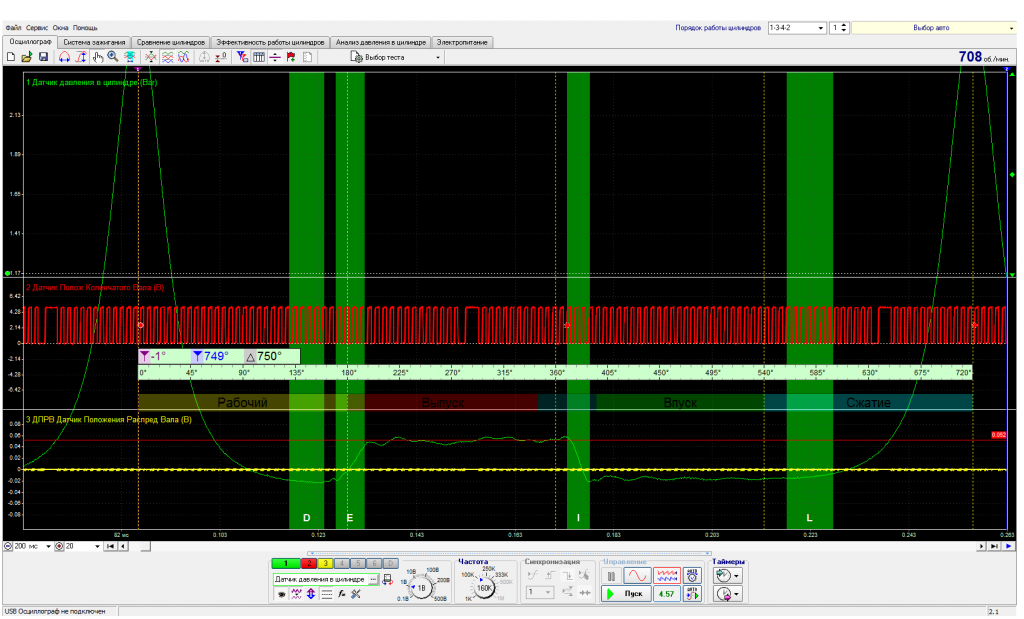
Task: Switch to the Сравнение цилиндров tab
Action: 170,42
